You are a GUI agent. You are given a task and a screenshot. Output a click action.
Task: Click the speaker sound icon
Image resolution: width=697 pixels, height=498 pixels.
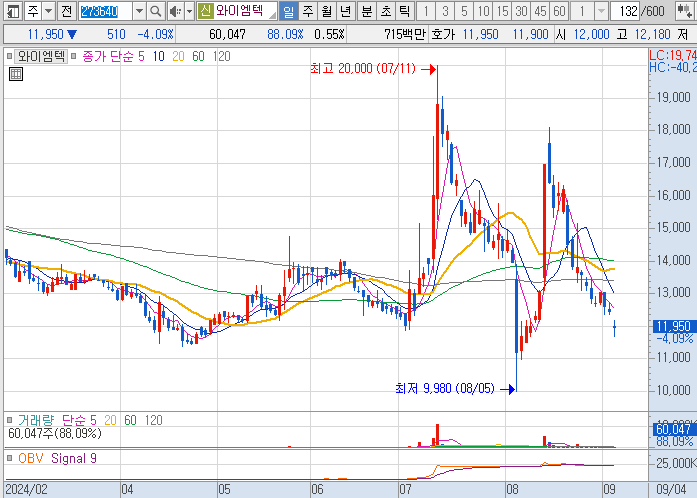pos(176,11)
